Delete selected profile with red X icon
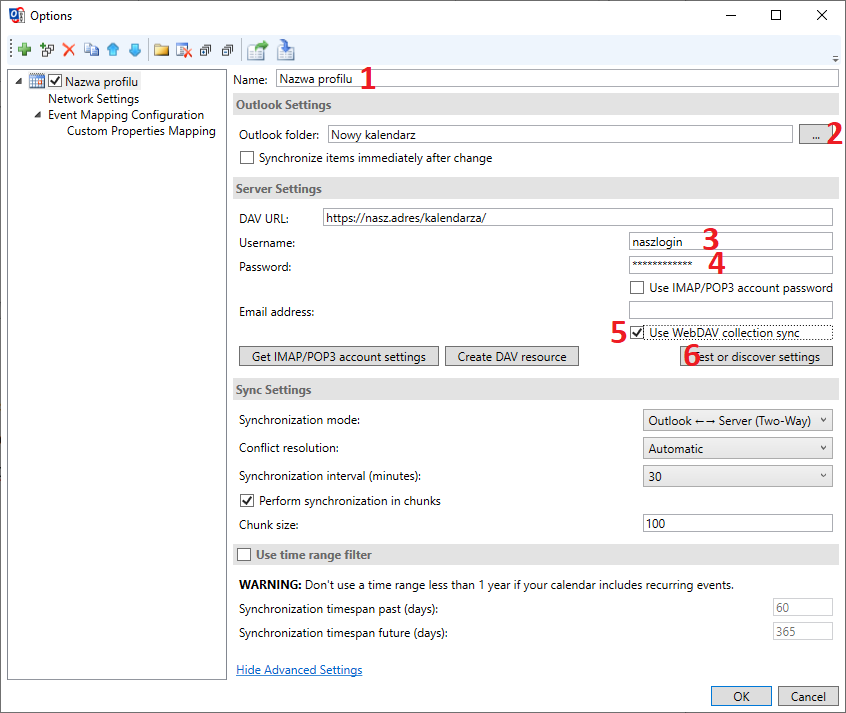This screenshot has width=846, height=713. (69, 49)
